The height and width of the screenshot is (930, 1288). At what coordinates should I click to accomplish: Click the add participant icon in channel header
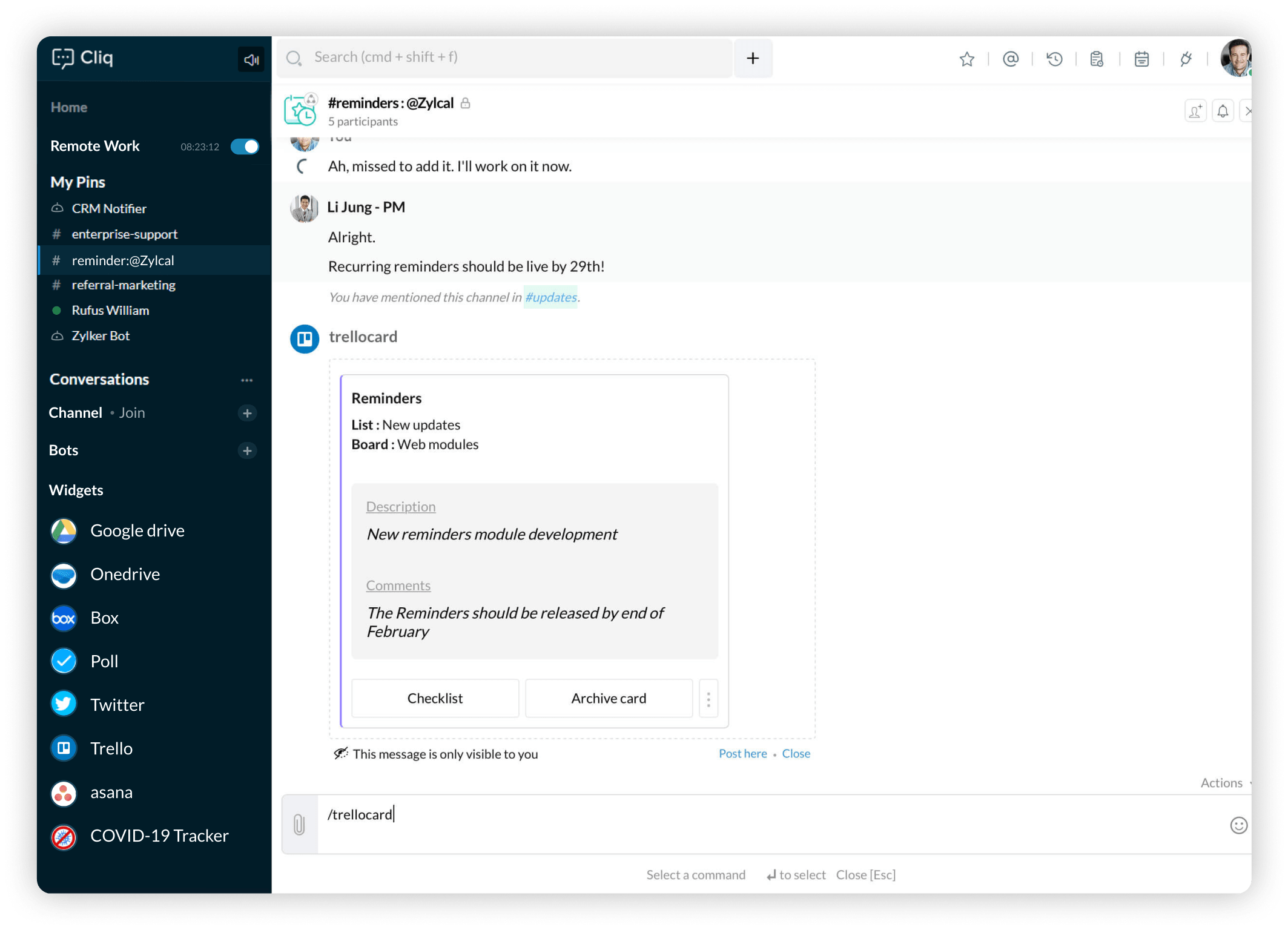[x=1196, y=111]
